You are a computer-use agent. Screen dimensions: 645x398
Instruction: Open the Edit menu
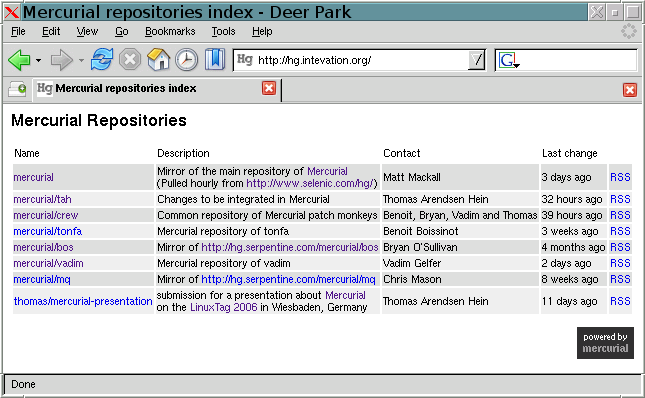point(51,31)
